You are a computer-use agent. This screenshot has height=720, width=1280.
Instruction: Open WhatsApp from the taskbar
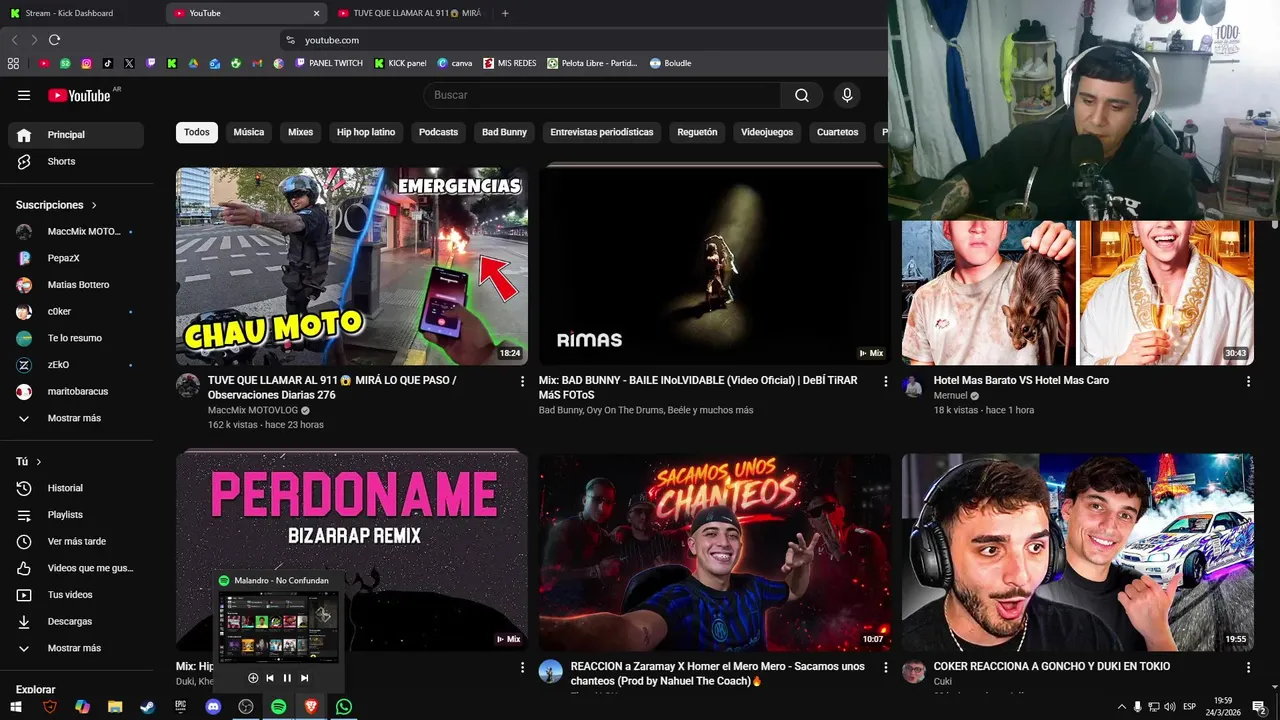click(x=344, y=706)
